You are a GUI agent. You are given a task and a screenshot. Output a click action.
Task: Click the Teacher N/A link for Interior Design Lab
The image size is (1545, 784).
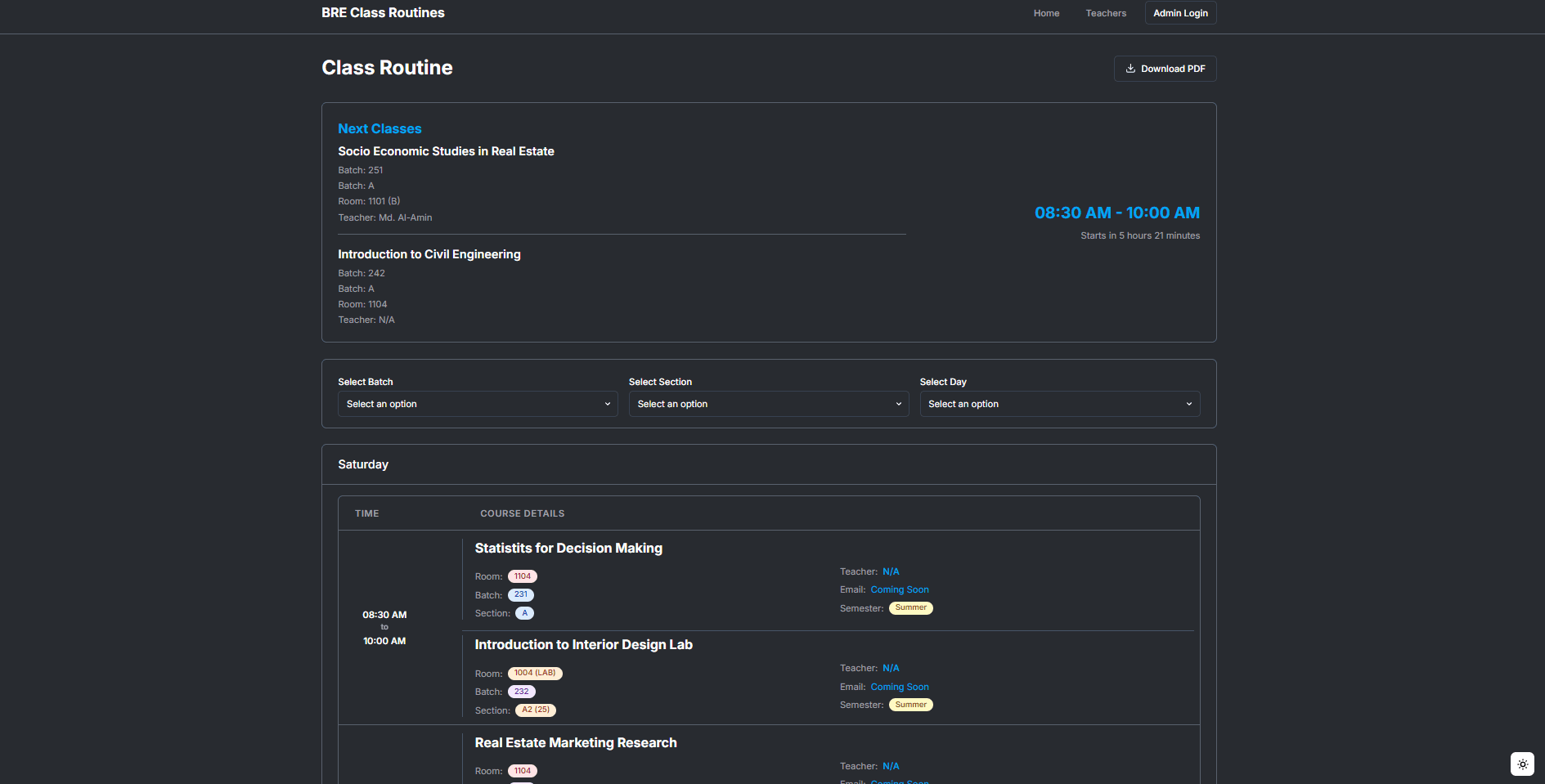tap(891, 668)
